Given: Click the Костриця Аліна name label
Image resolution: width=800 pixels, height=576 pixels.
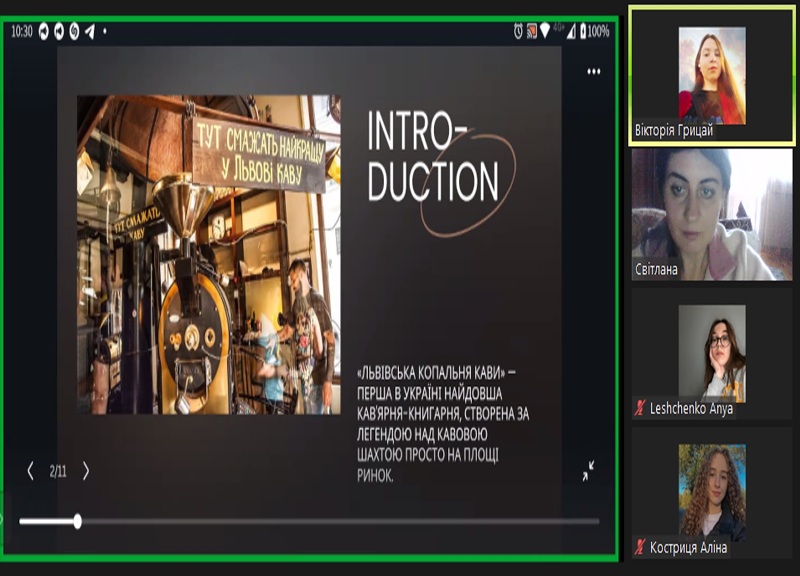Looking at the screenshot, I should pyautogui.click(x=688, y=547).
